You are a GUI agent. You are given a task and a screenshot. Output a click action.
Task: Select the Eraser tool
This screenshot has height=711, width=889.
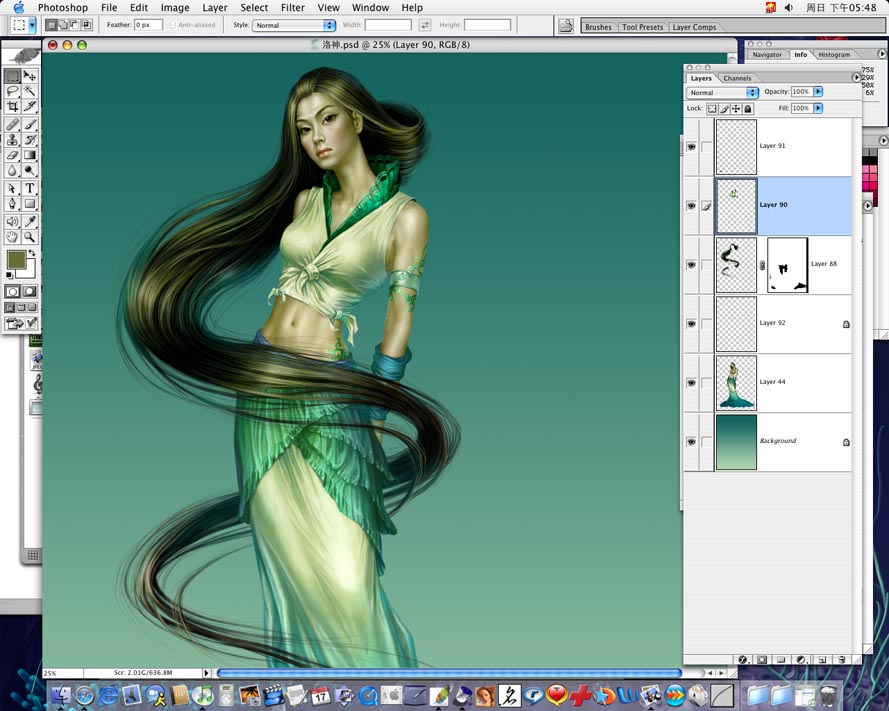point(12,155)
